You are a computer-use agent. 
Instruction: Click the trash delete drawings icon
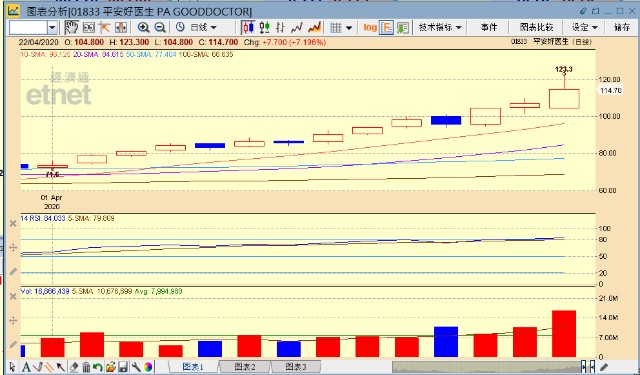click(x=86, y=367)
